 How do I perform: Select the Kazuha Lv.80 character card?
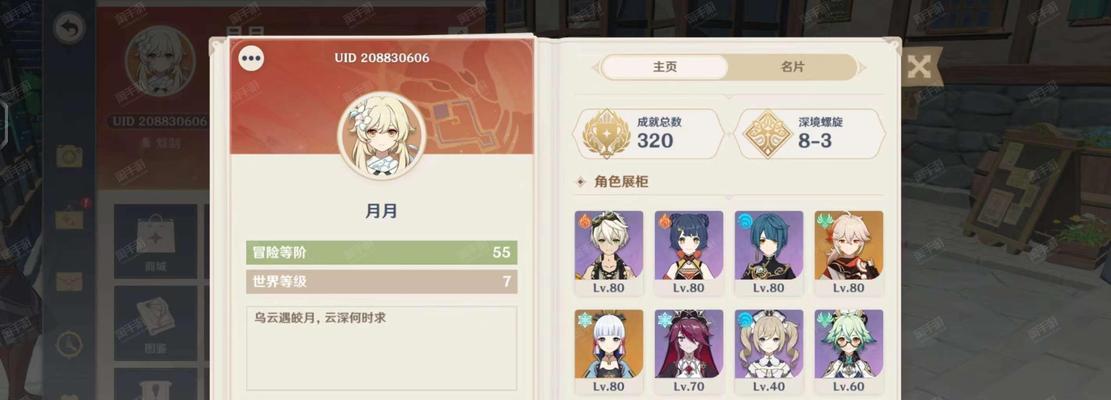849,253
